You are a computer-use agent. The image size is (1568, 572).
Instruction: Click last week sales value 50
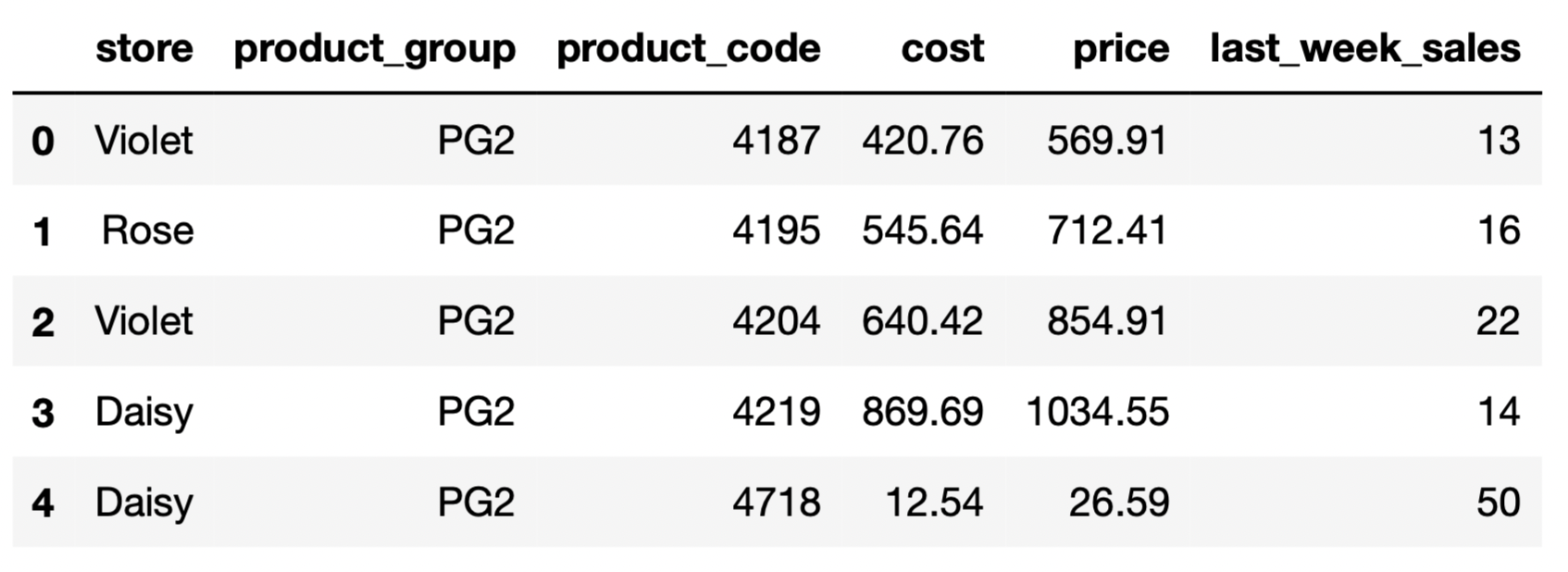click(x=1498, y=503)
